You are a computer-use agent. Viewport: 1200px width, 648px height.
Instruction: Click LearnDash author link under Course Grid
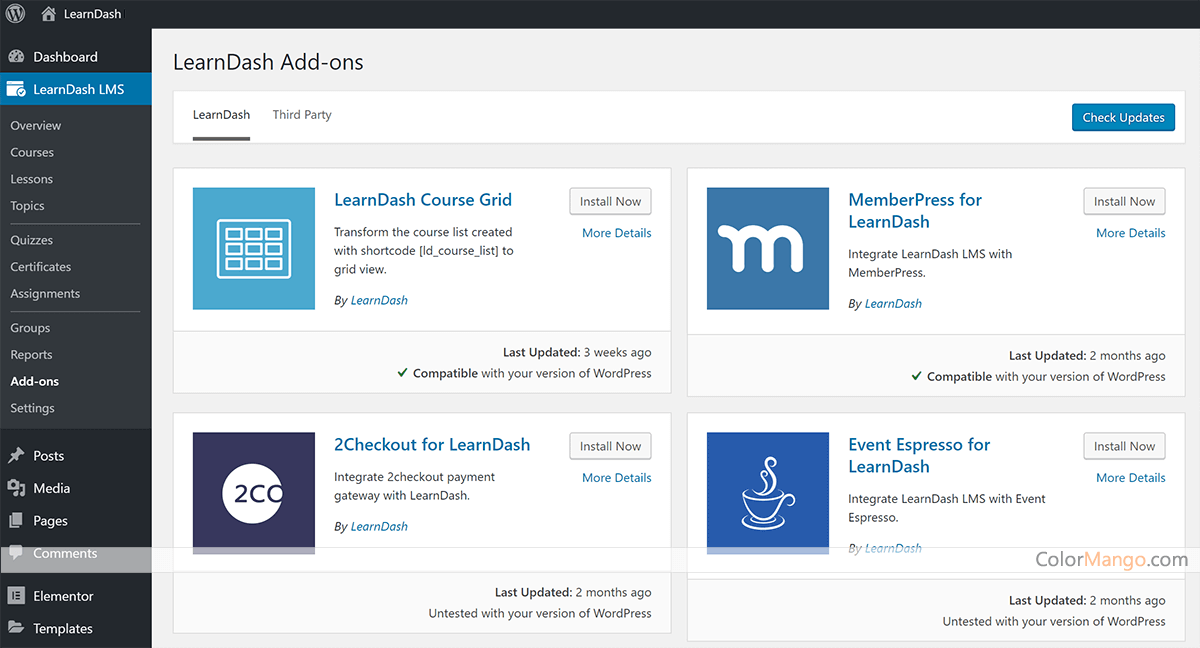pyautogui.click(x=379, y=300)
